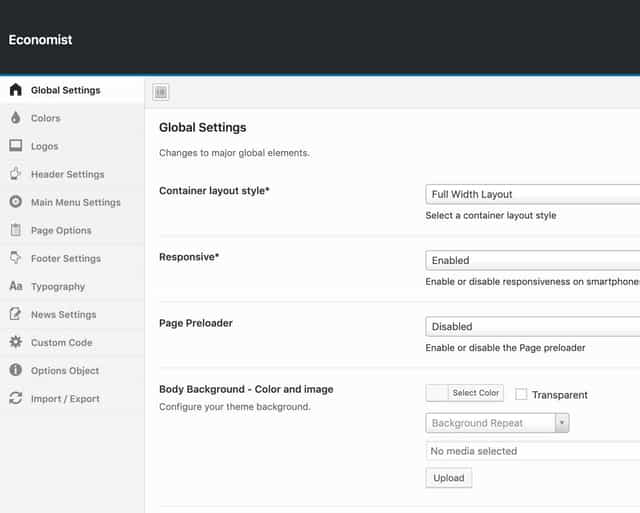
Task: Click the Background Repeat dropdown arrow
Action: tap(562, 423)
